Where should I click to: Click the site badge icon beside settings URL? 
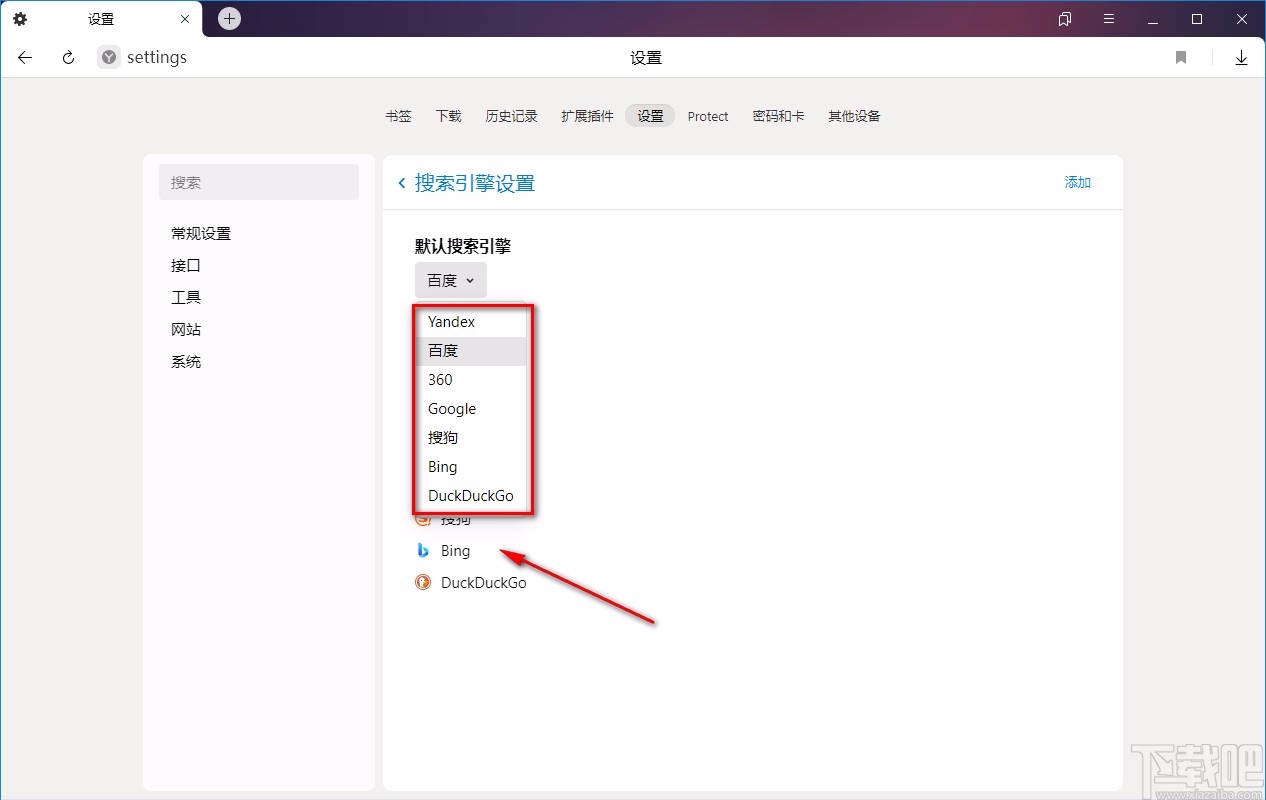107,57
